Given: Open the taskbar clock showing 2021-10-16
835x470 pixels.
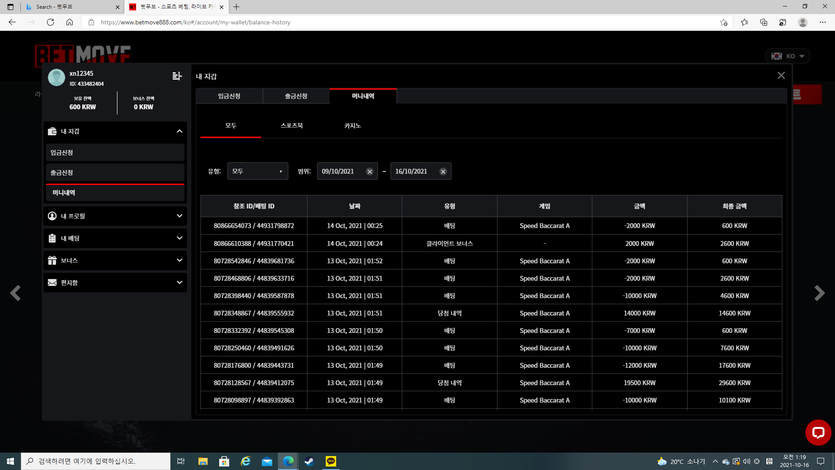Looking at the screenshot, I should pyautogui.click(x=793, y=461).
